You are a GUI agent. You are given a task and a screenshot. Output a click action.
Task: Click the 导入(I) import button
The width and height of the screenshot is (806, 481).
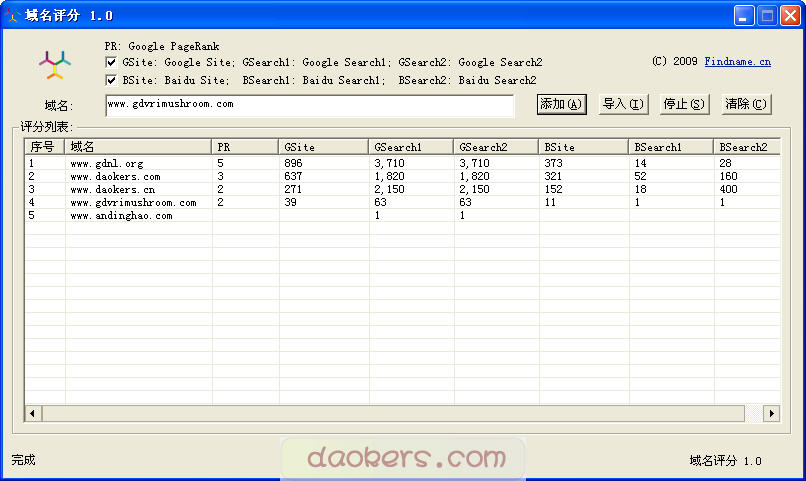click(x=623, y=104)
